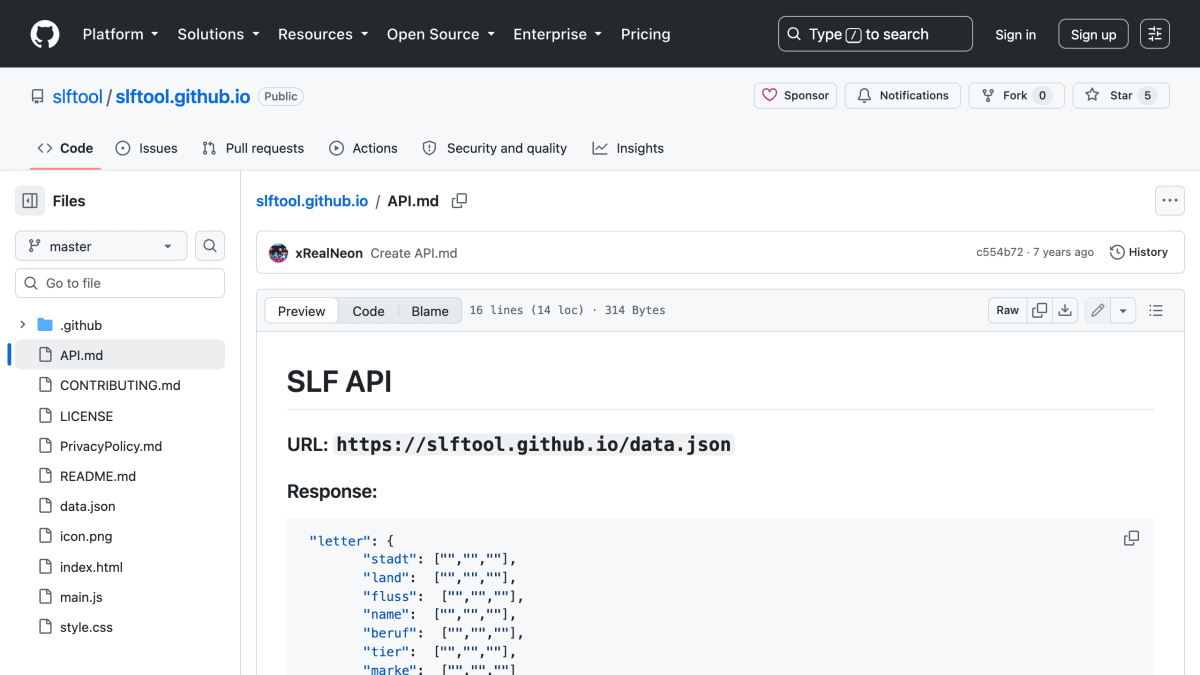
Task: Open index.html in the file tree
Action: 120,567
